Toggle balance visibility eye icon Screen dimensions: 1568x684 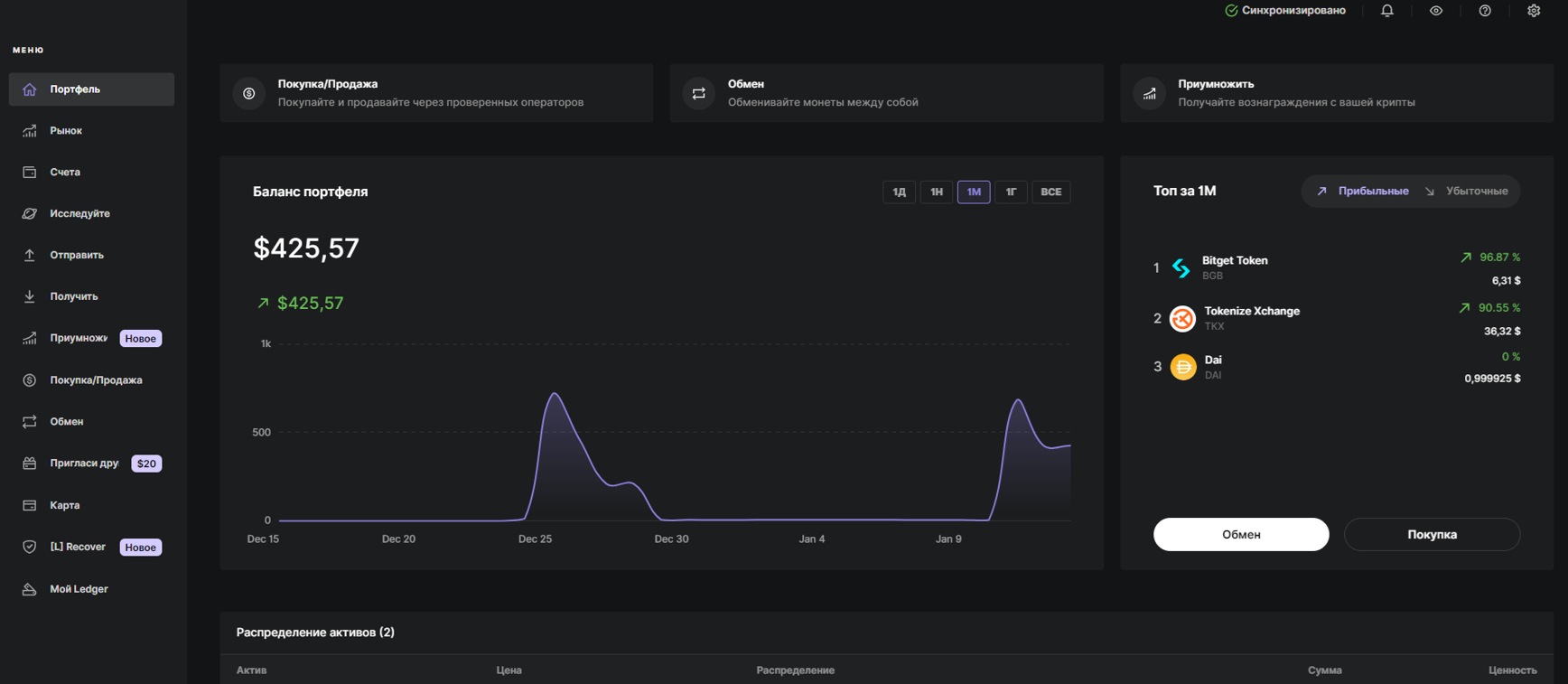(1436, 11)
